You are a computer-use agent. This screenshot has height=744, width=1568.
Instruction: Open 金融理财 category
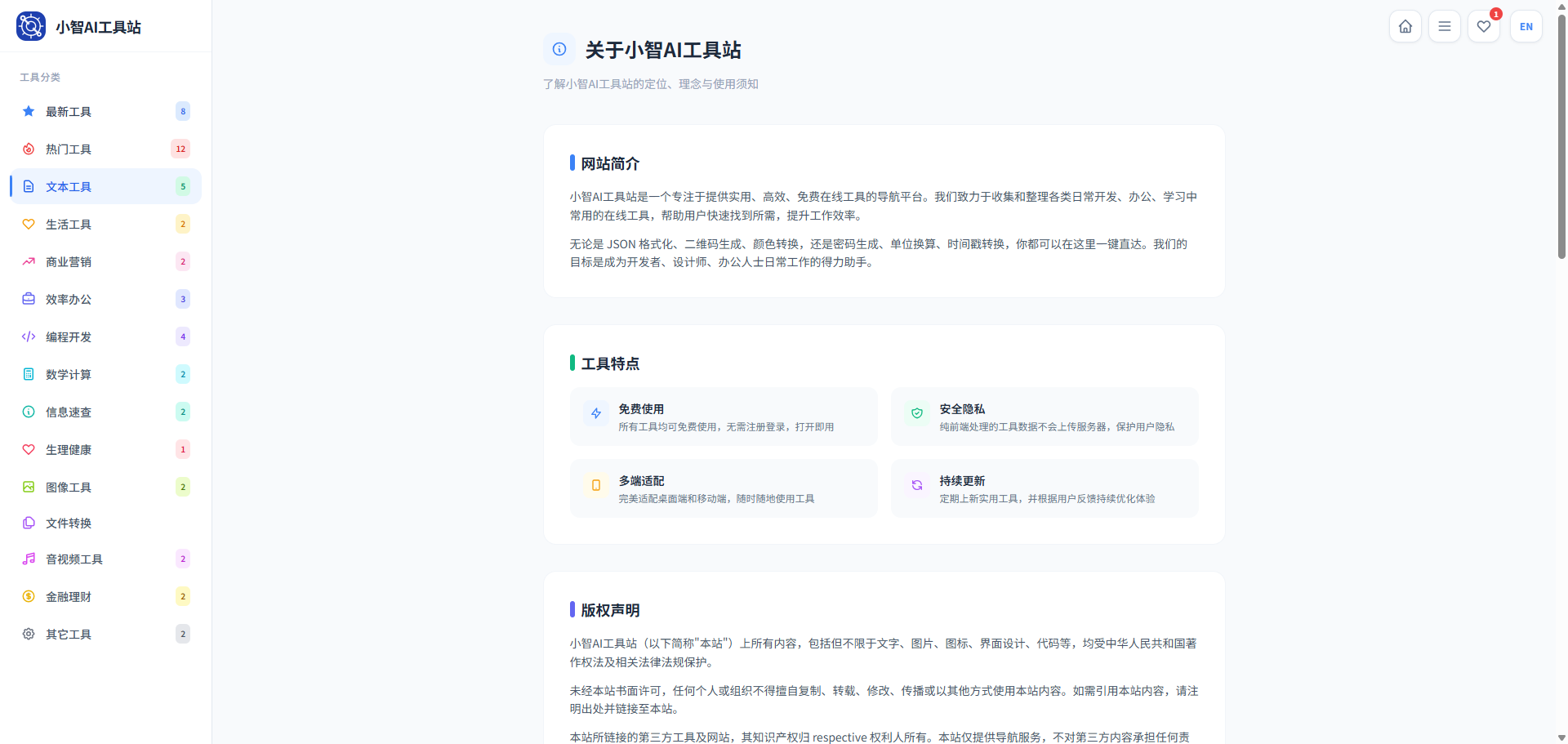(105, 596)
